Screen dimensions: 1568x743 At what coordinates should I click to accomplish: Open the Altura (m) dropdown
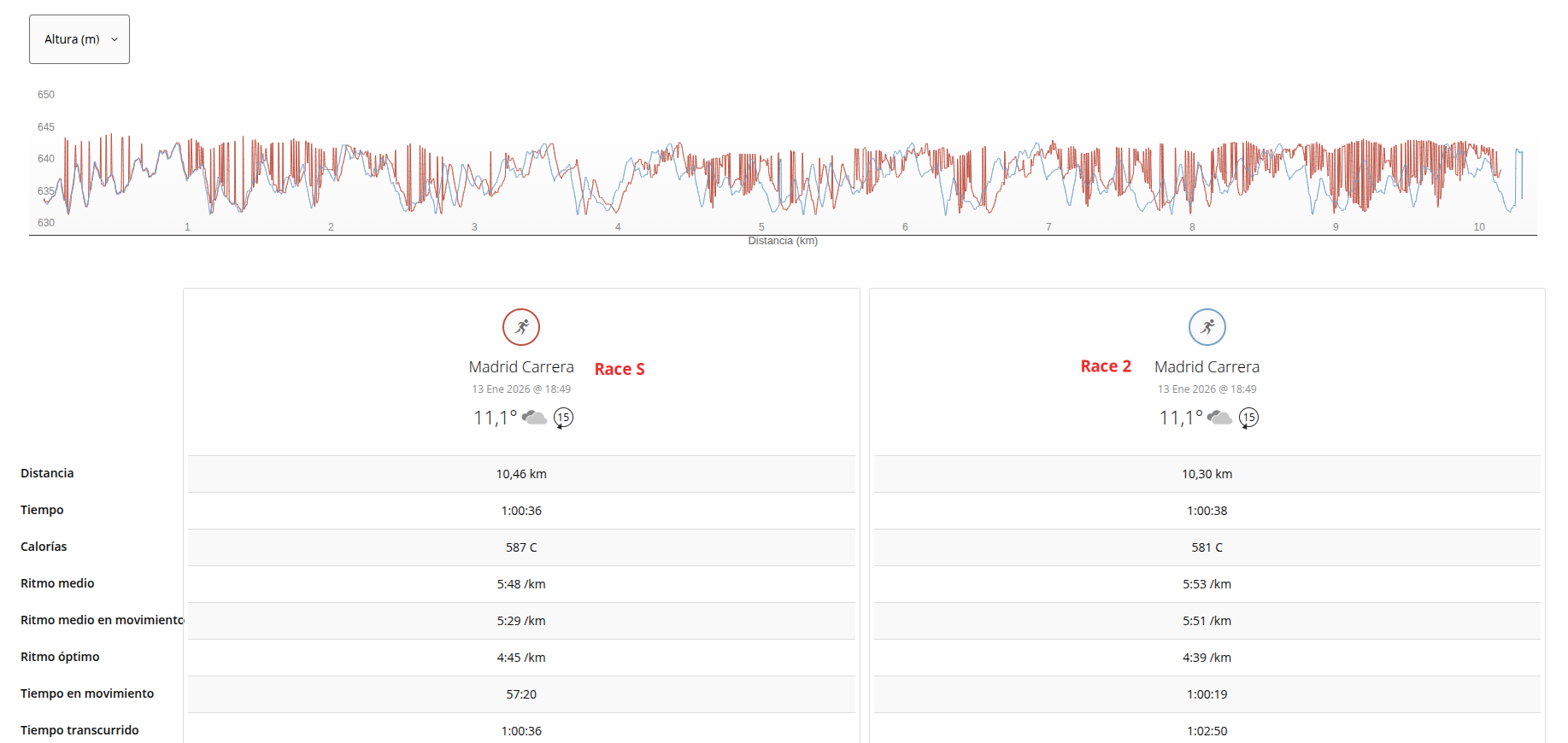coord(79,39)
